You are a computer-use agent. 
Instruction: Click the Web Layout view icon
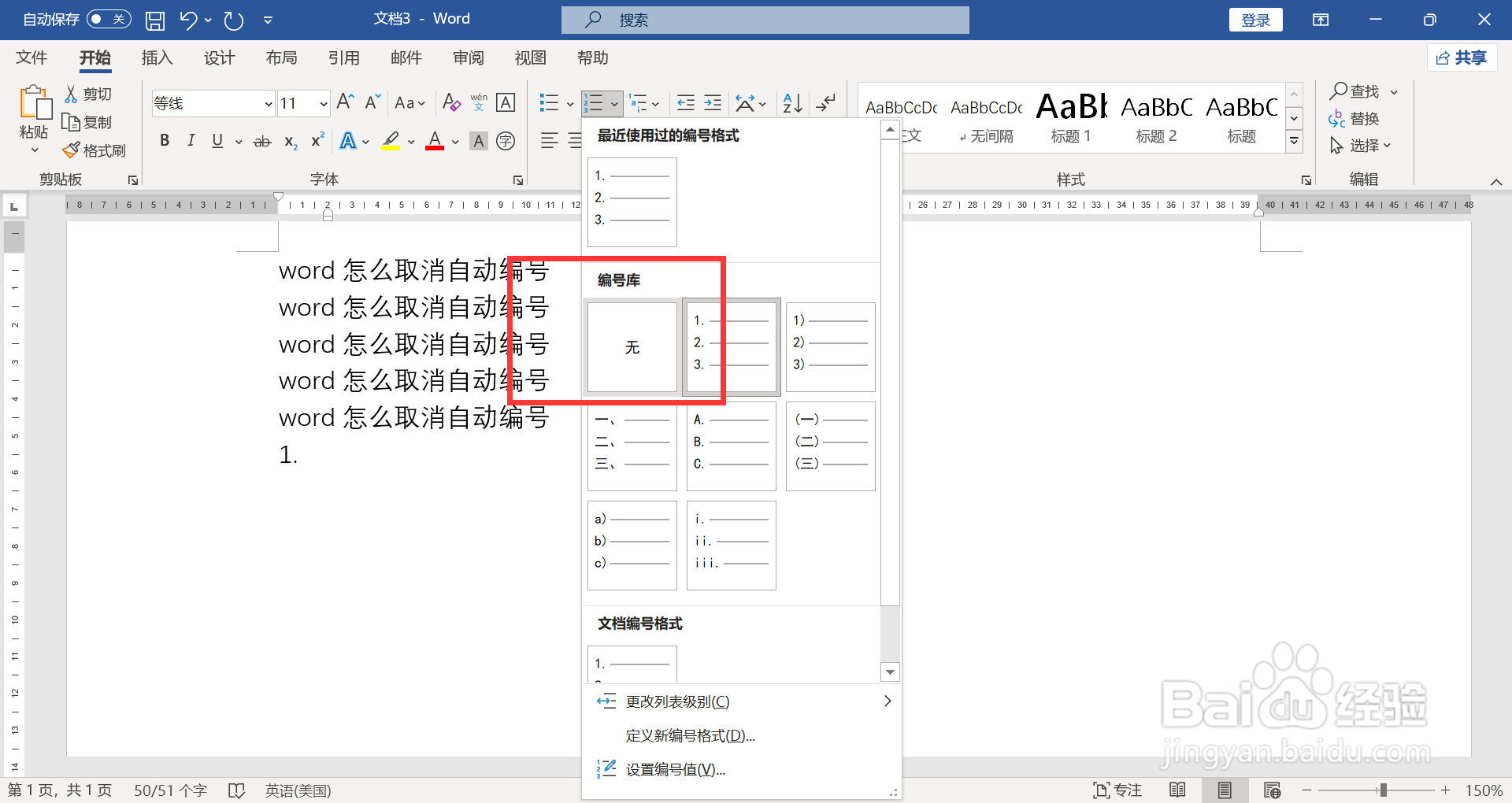[x=1272, y=790]
